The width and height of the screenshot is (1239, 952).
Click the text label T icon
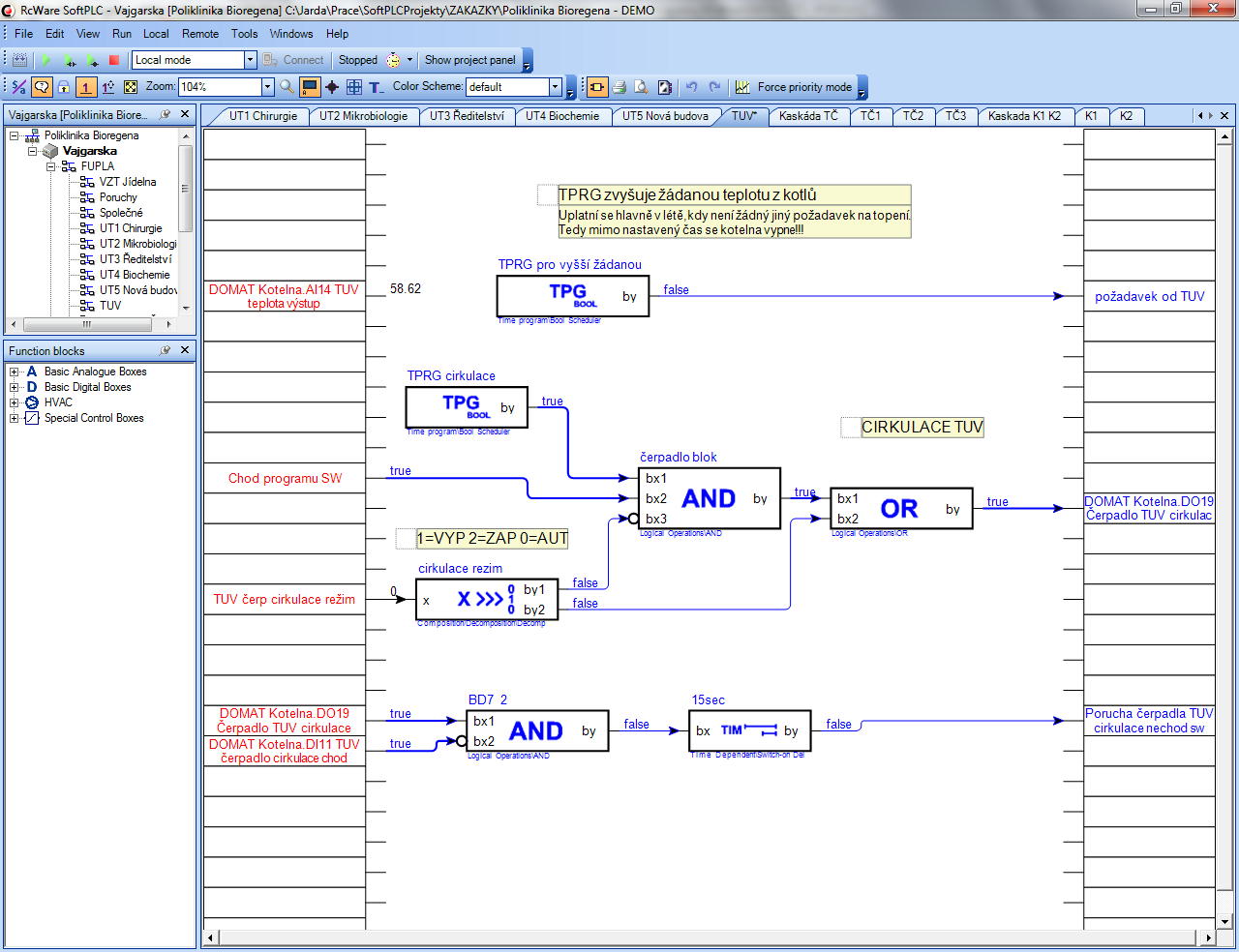[x=377, y=87]
